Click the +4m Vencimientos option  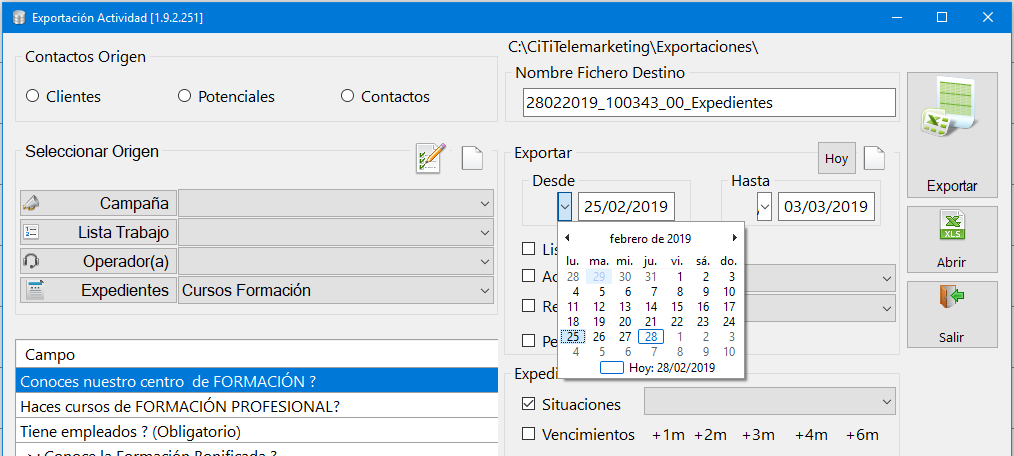(812, 435)
